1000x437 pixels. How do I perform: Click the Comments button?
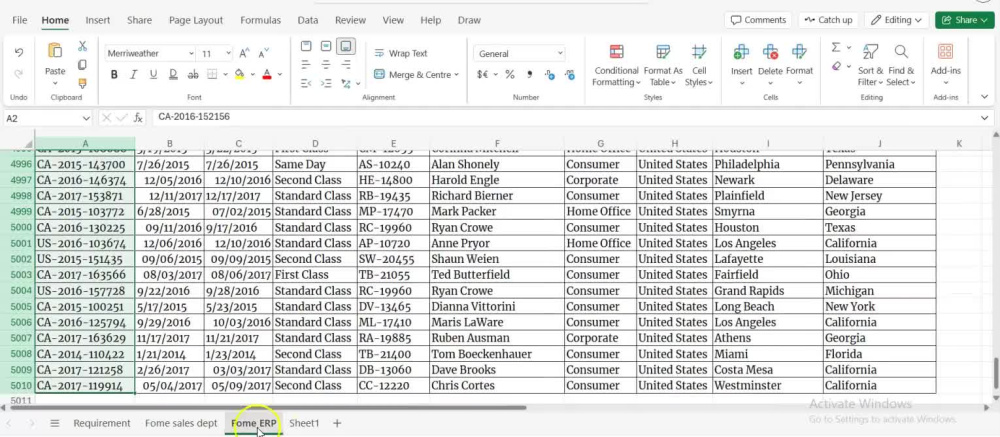[758, 20]
